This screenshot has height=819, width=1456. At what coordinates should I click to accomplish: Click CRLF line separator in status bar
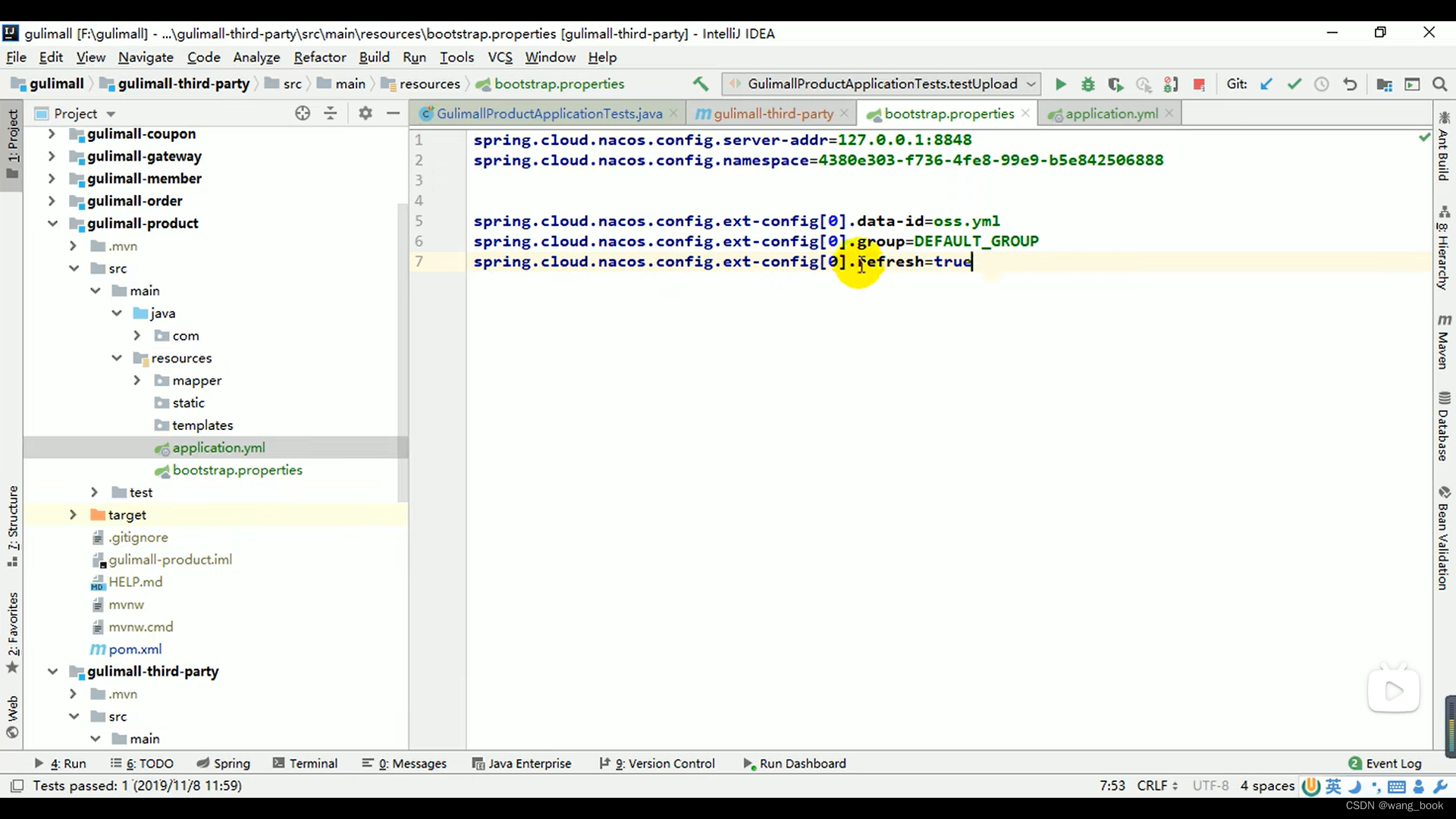point(1157,786)
